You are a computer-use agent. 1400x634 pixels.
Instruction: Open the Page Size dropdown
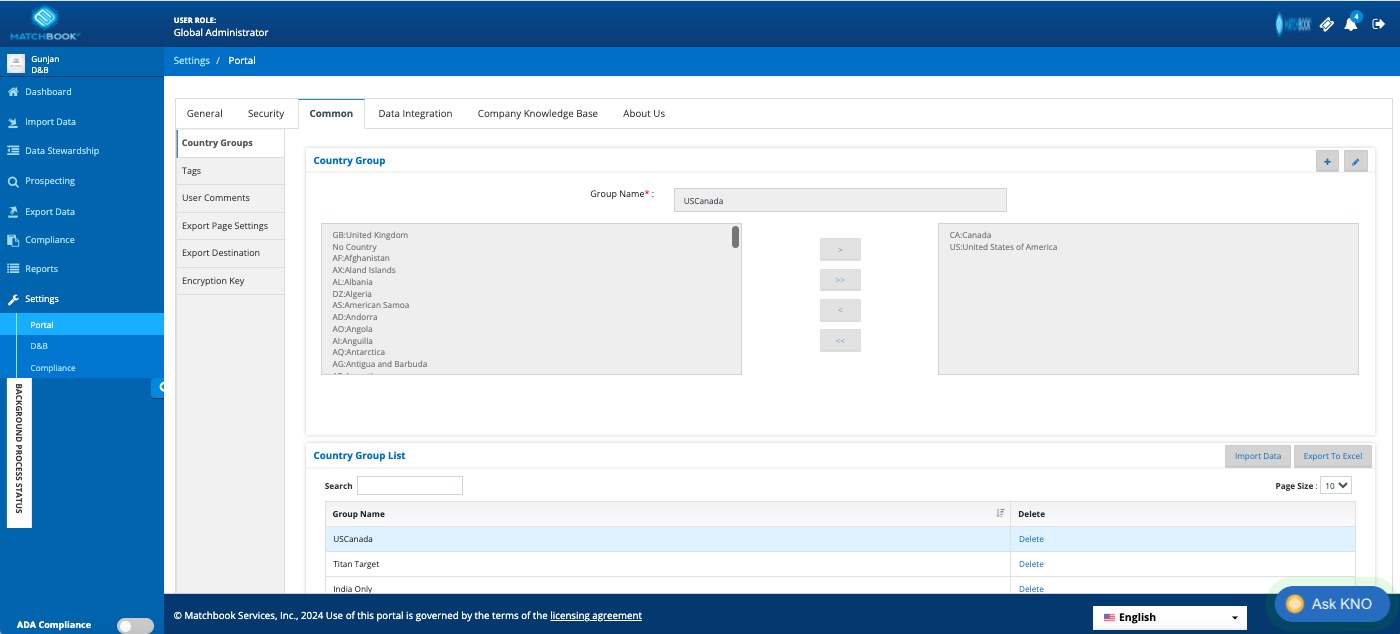click(x=1336, y=485)
